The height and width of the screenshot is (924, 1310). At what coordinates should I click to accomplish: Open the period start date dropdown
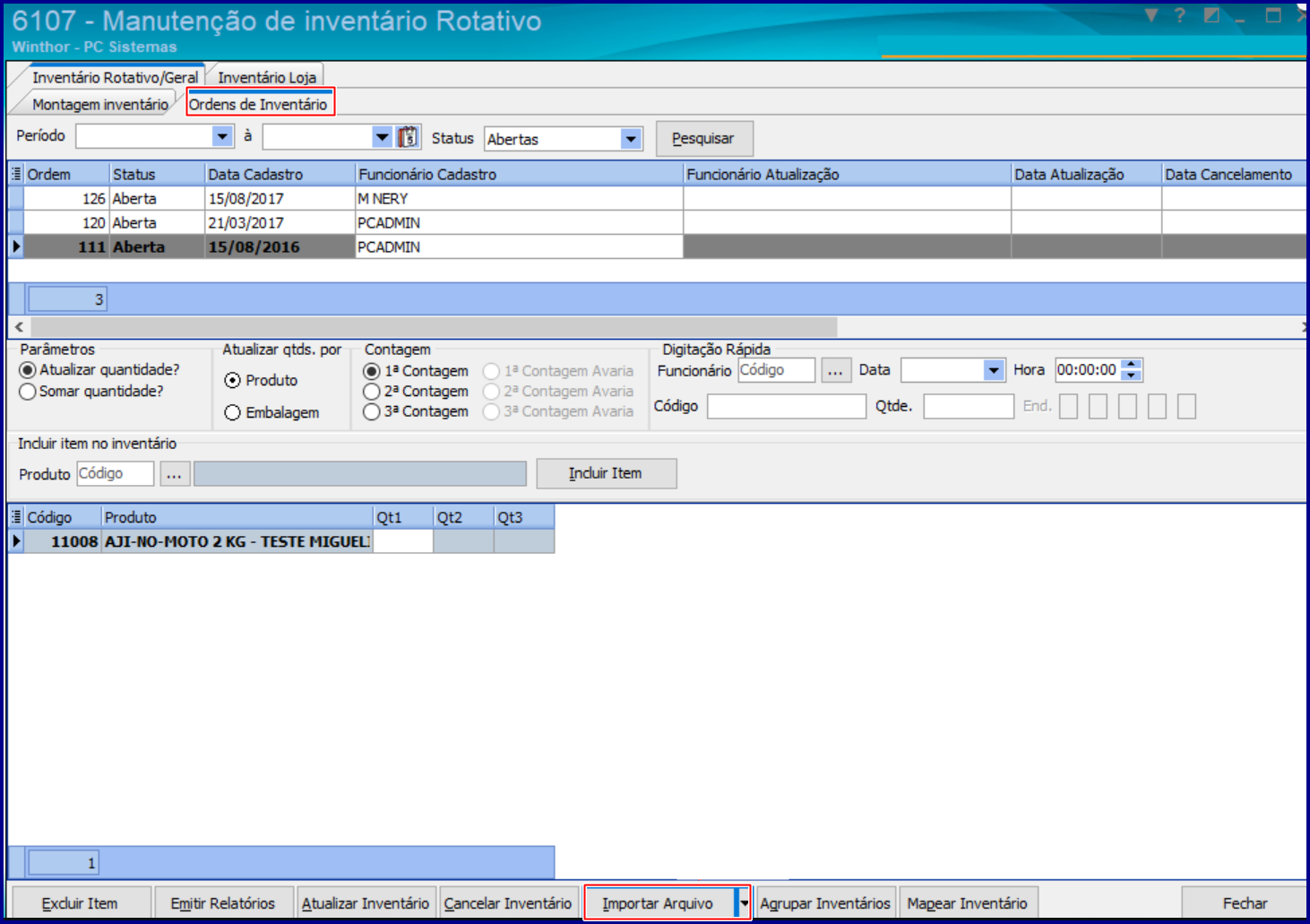[x=223, y=136]
